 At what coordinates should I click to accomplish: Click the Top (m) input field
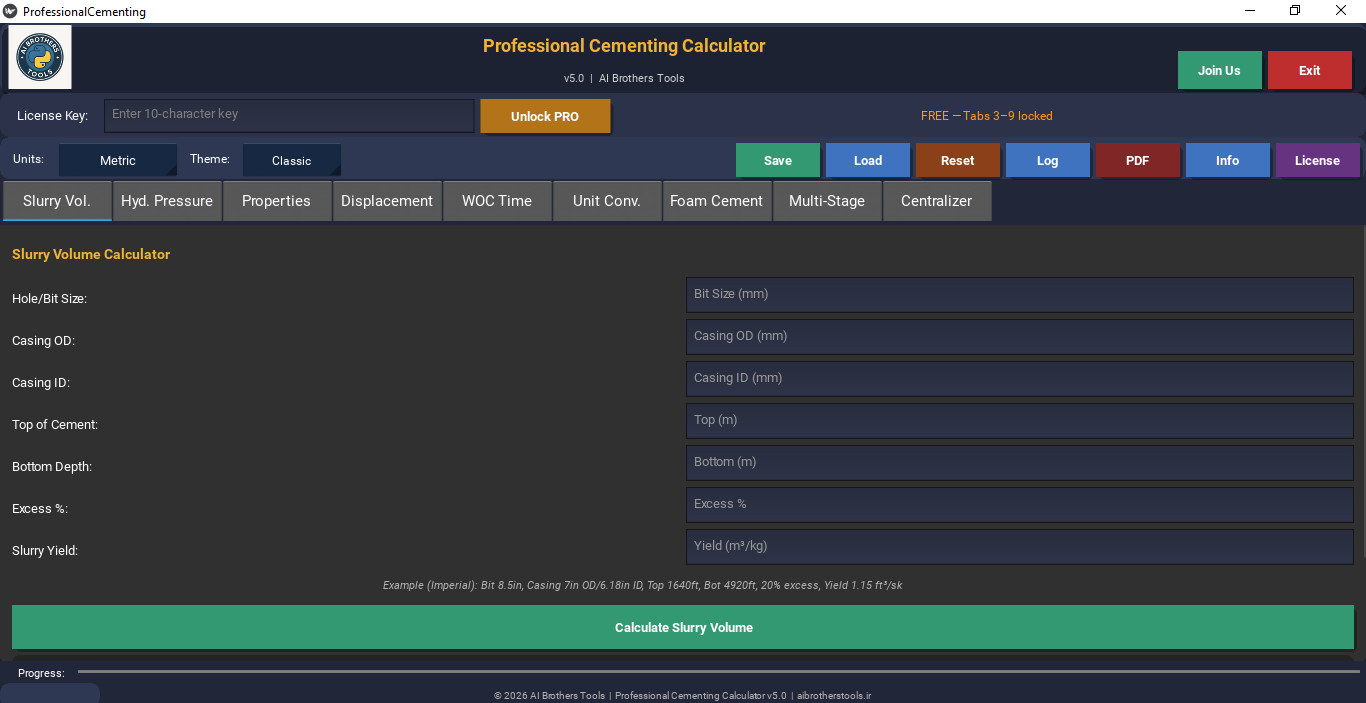pyautogui.click(x=1019, y=421)
